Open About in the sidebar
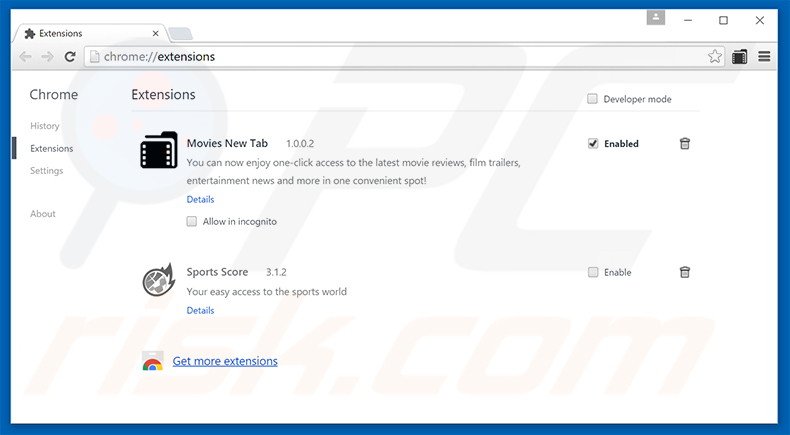Image resolution: width=790 pixels, height=435 pixels. 43,214
